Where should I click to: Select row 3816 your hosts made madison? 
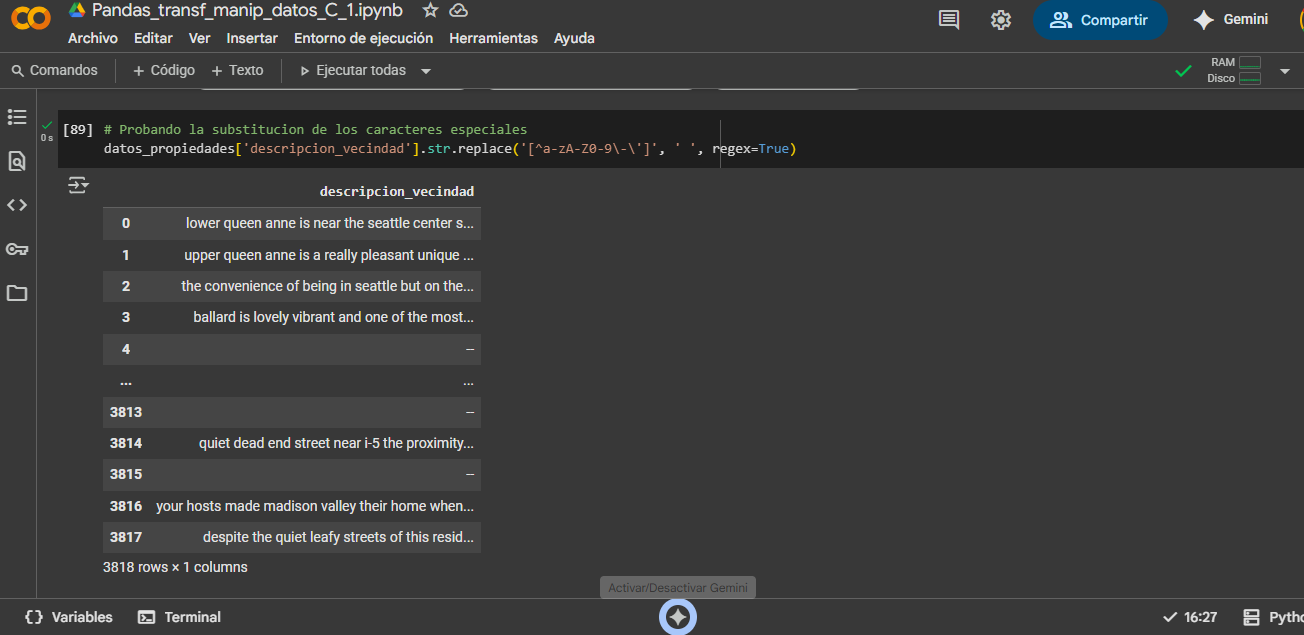[315, 506]
